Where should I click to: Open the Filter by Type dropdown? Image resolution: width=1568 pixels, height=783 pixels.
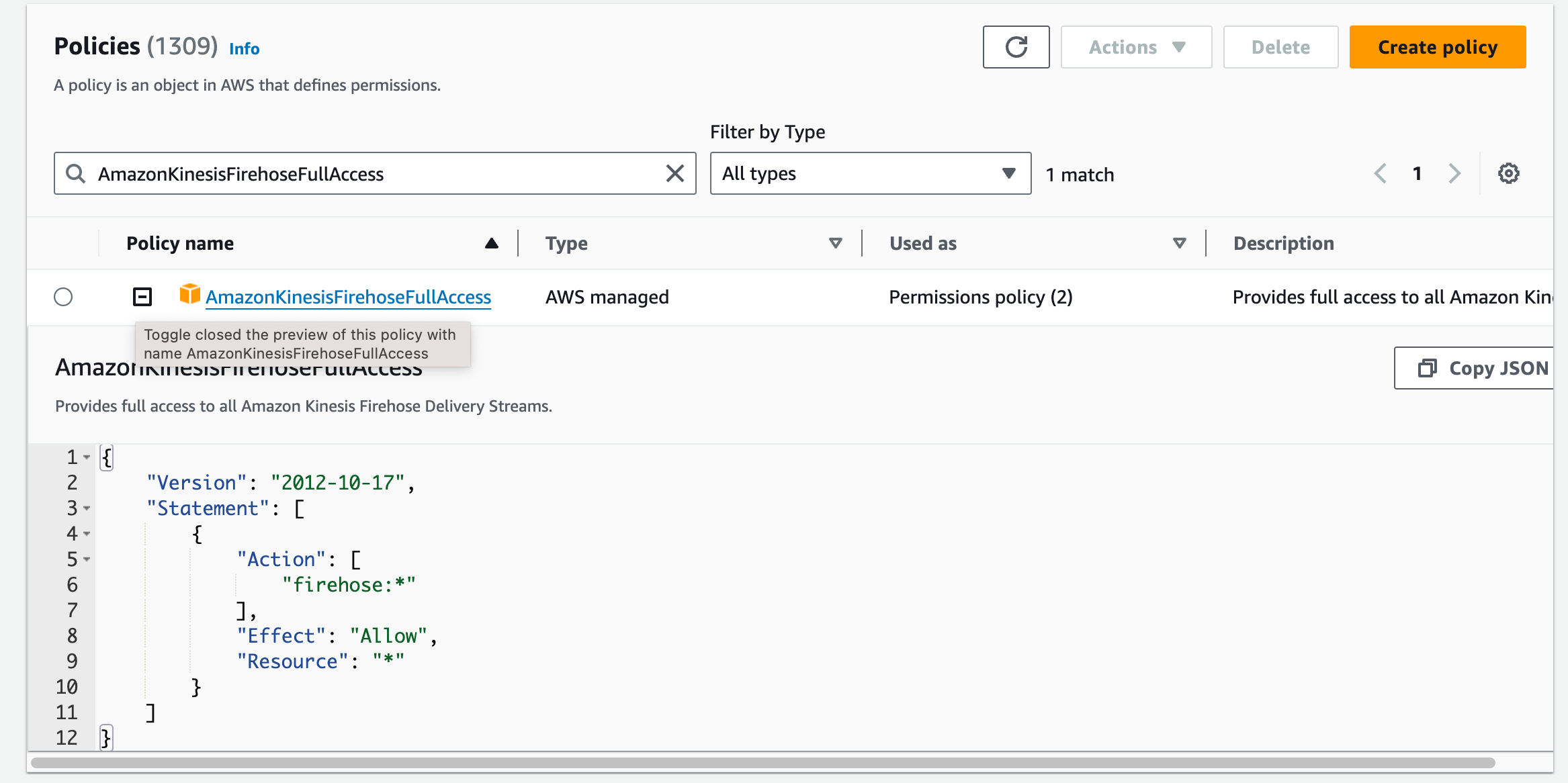click(871, 173)
